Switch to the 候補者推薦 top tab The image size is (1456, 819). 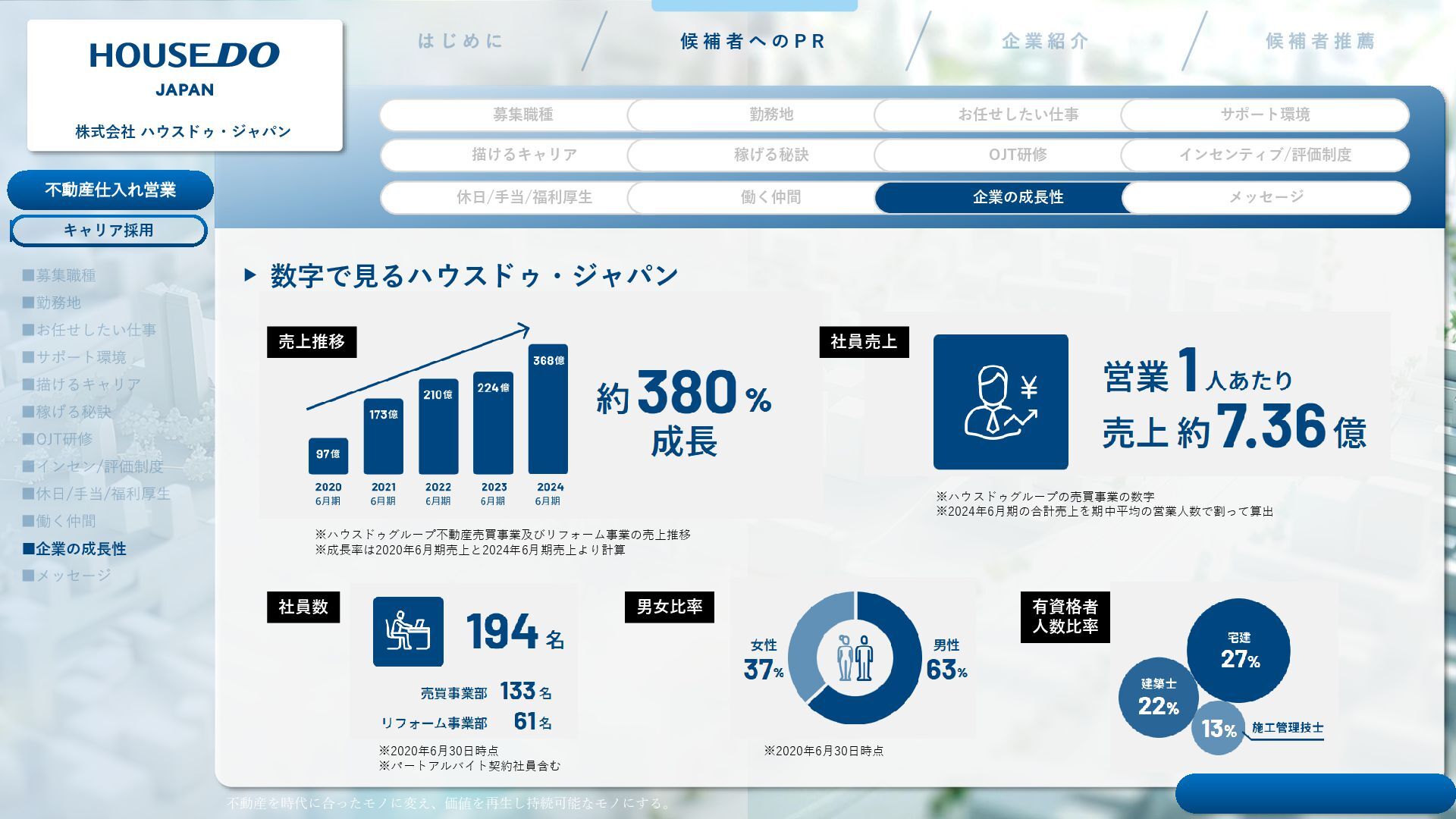(1320, 41)
